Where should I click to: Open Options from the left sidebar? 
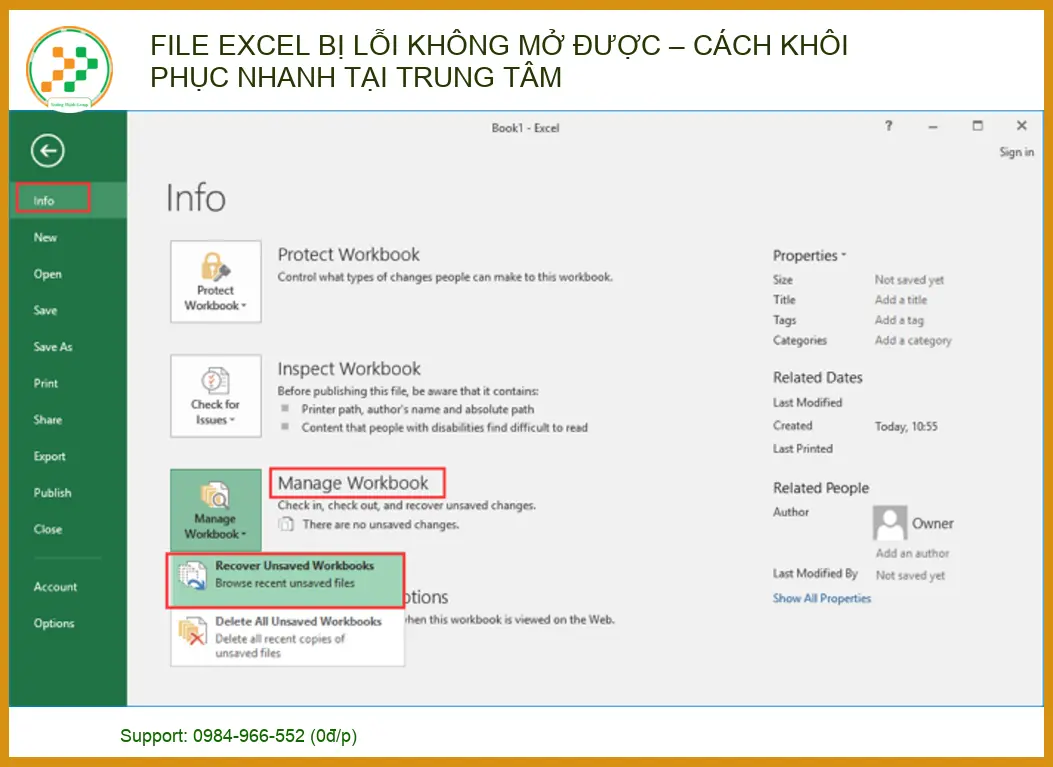54,623
